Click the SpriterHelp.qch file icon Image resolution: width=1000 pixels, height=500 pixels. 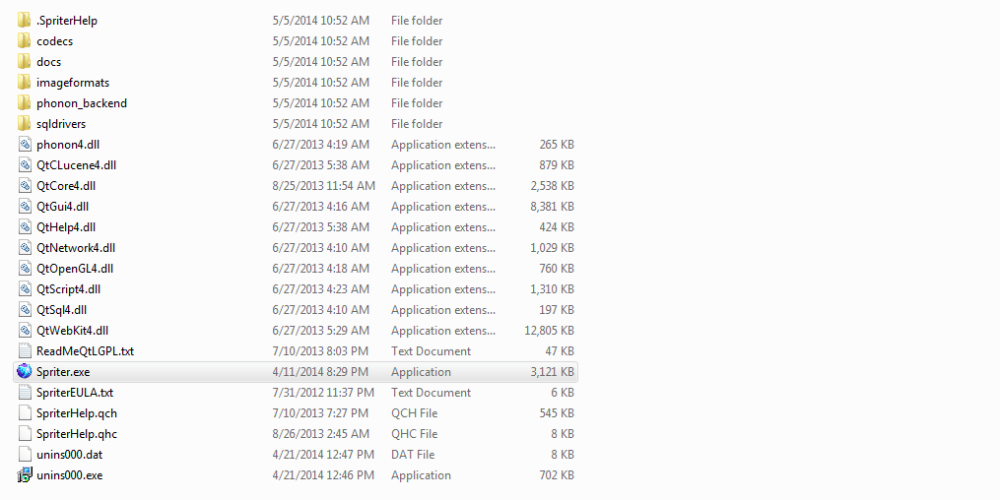click(24, 413)
